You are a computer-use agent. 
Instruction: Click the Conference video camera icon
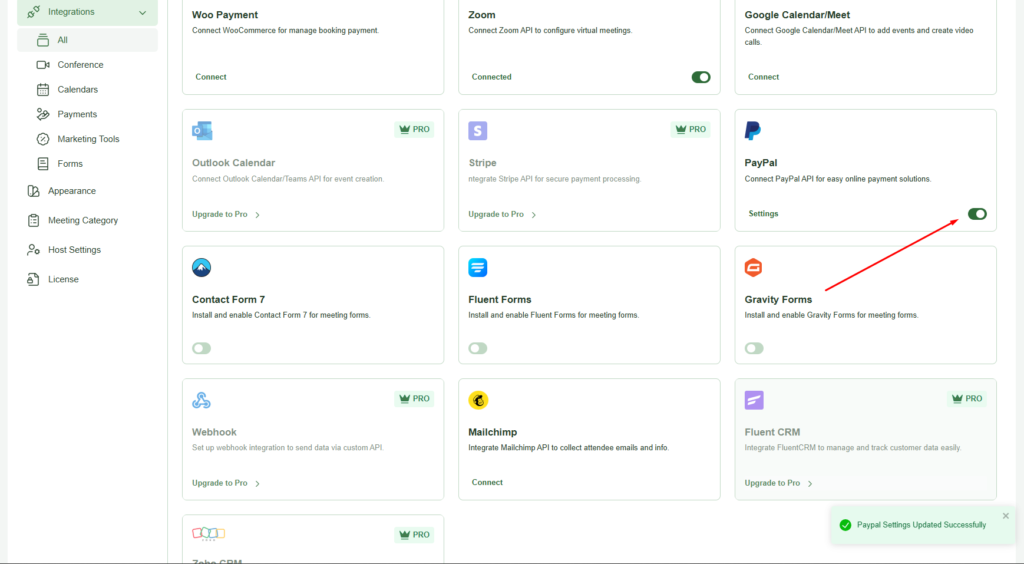point(43,65)
